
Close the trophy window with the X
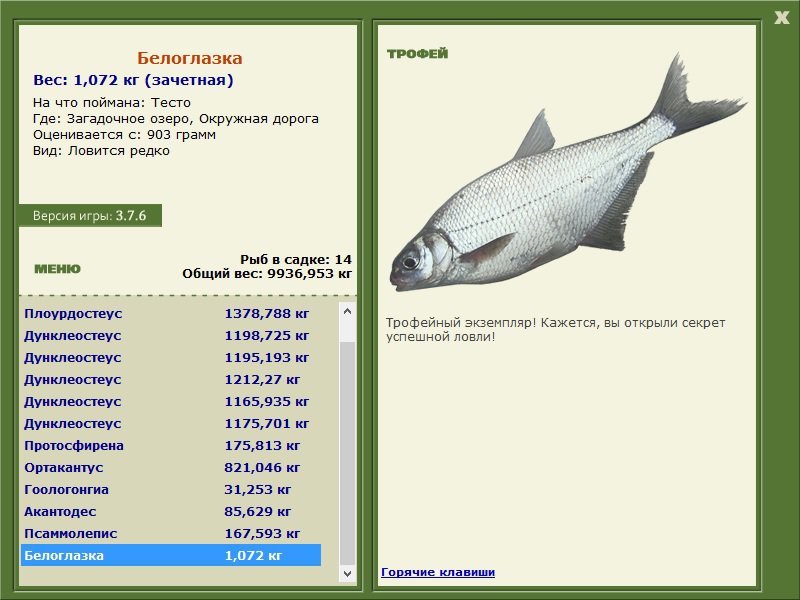(781, 18)
